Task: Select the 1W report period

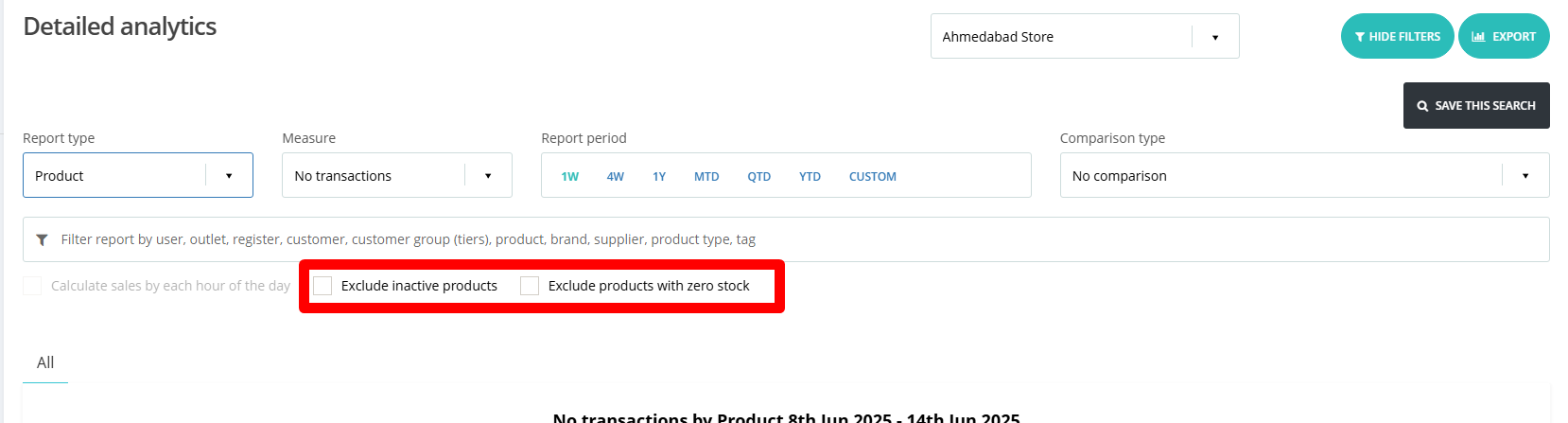Action: click(569, 177)
